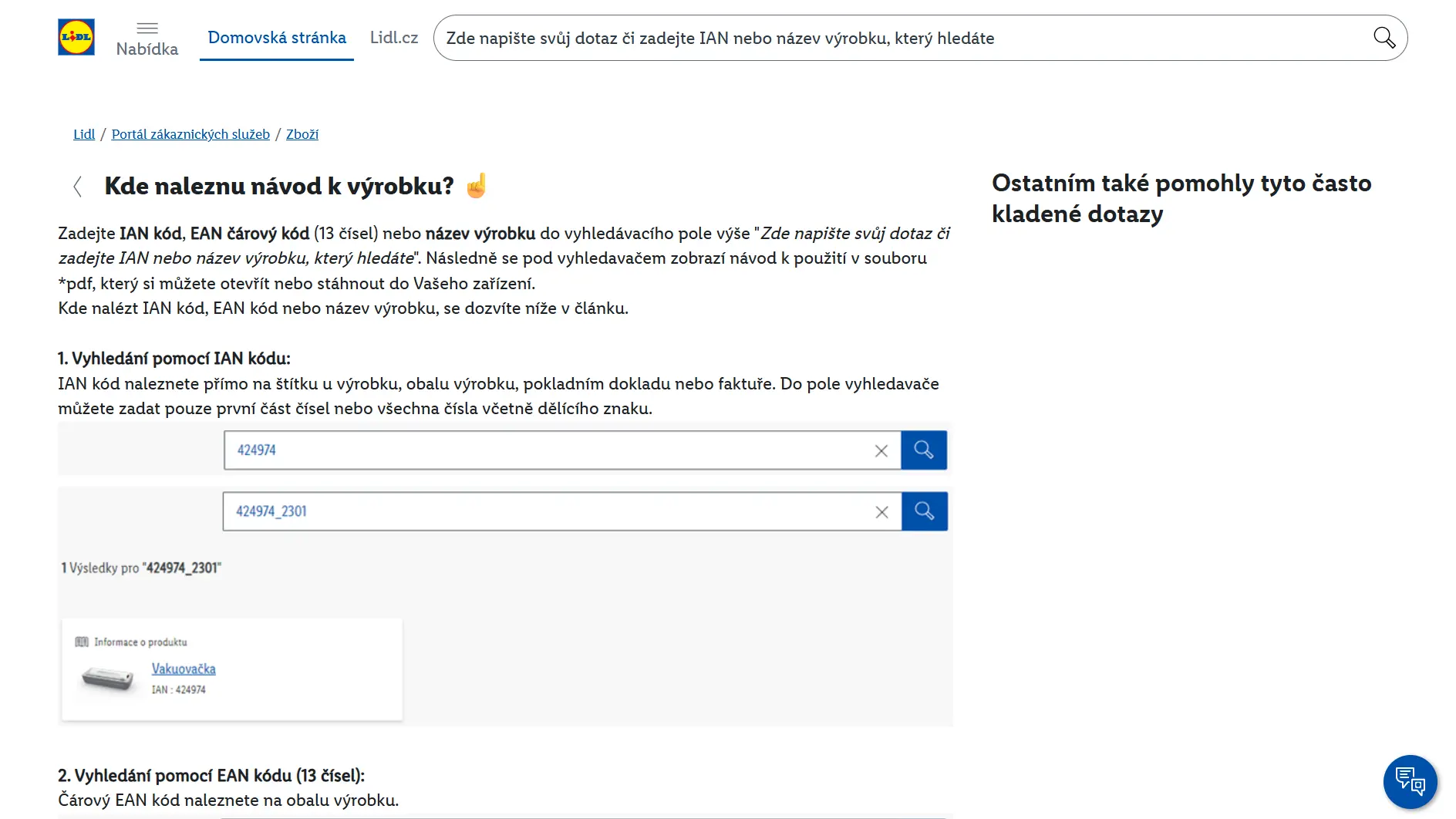The height and width of the screenshot is (819, 1456).
Task: Click the back chevron beside the article title
Action: coord(77,186)
